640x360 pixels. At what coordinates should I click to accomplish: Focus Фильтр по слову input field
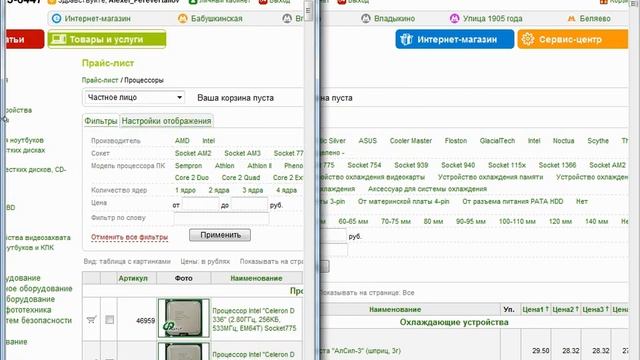pos(222,218)
